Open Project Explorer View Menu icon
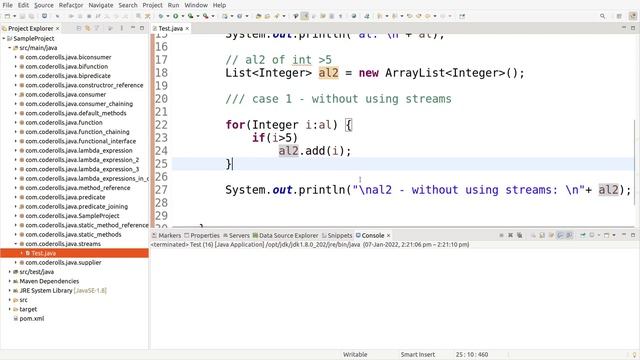 coord(121,28)
